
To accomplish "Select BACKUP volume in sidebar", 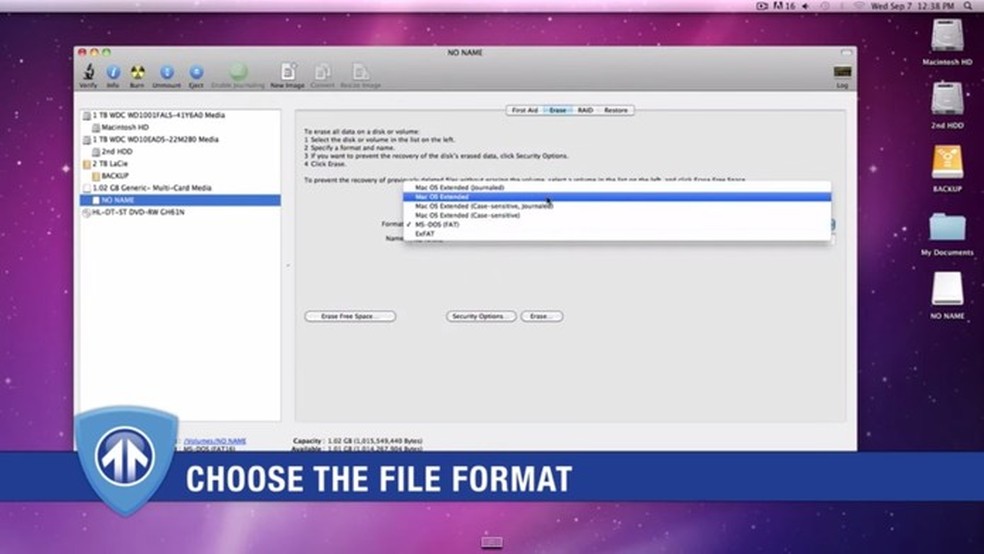I will 181,176.
